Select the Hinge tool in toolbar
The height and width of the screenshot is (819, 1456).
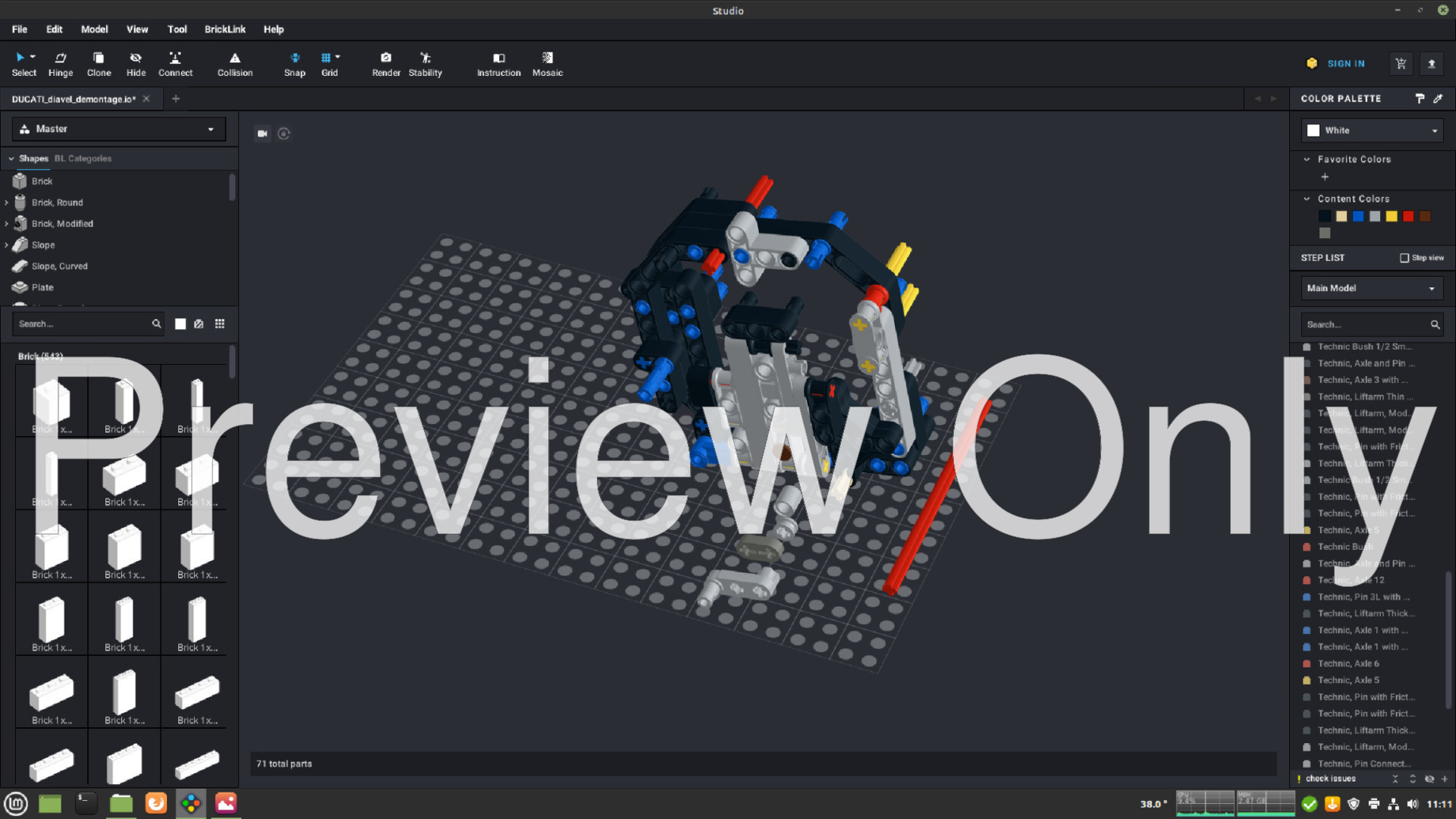[x=60, y=63]
